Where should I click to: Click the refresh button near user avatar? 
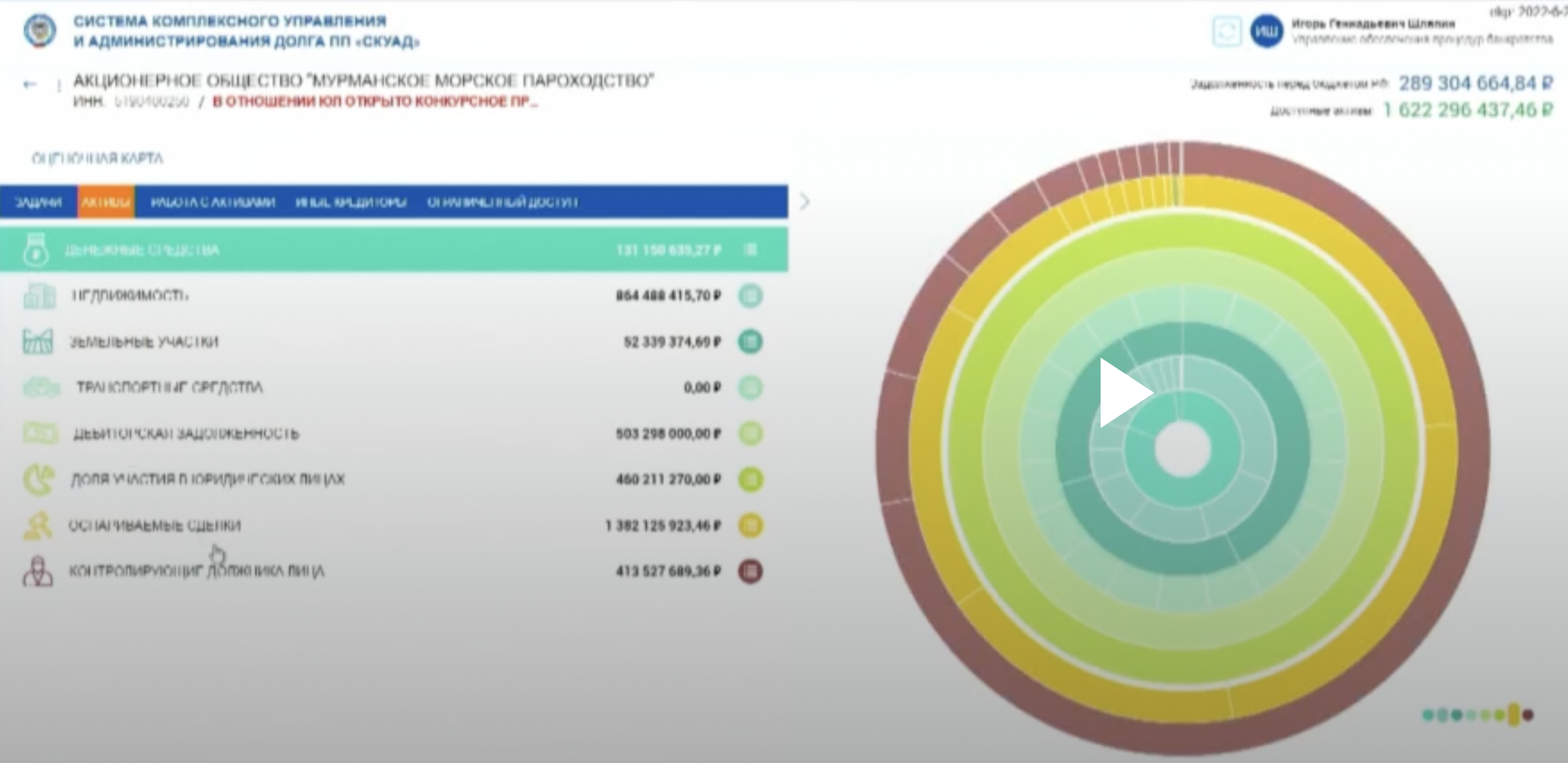[1226, 31]
